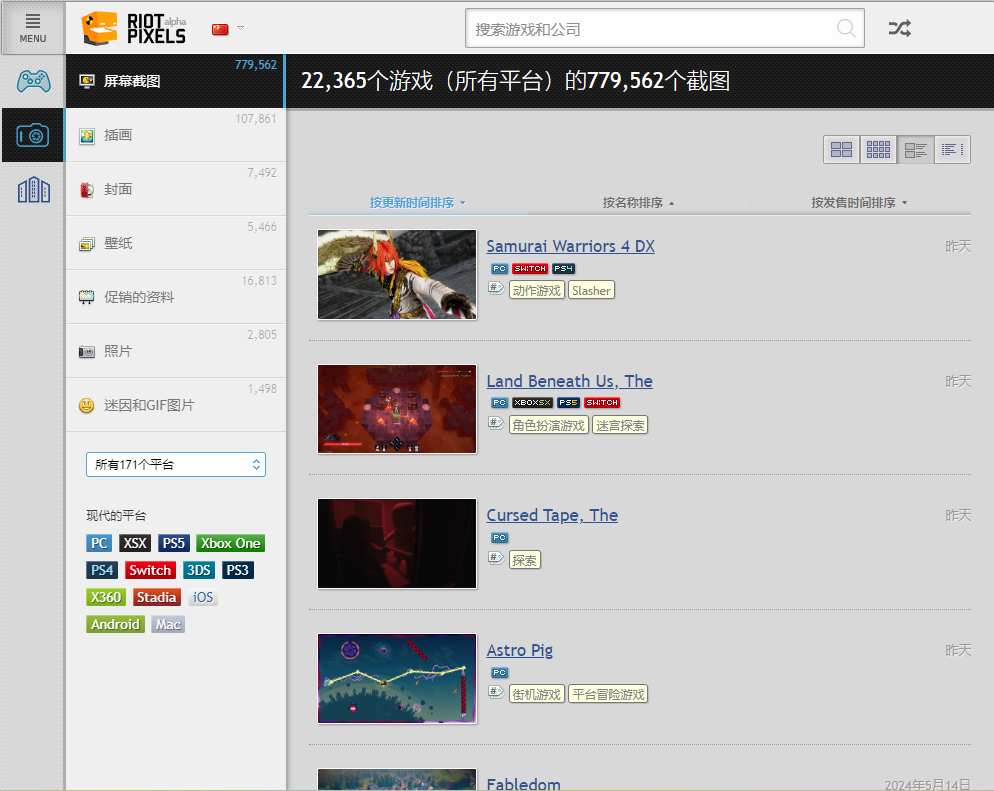Open the Astro Pig screenshot thumbnail
Viewport: 994px width, 791px height.
point(397,678)
